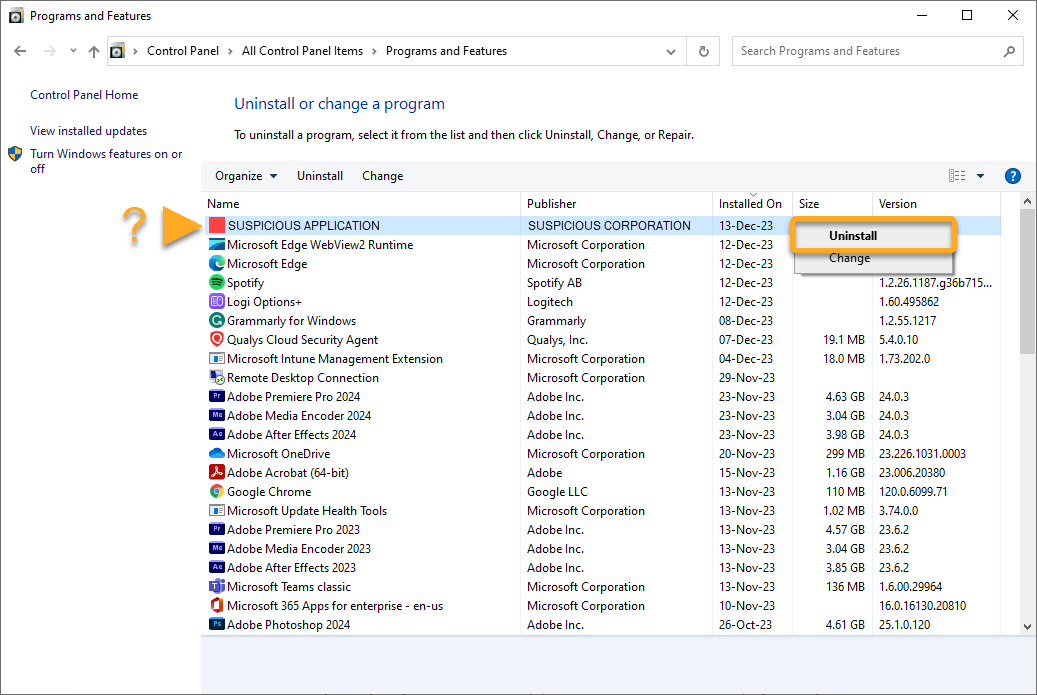Choose Change in the context menu
Image resolution: width=1037 pixels, height=695 pixels.
849,258
